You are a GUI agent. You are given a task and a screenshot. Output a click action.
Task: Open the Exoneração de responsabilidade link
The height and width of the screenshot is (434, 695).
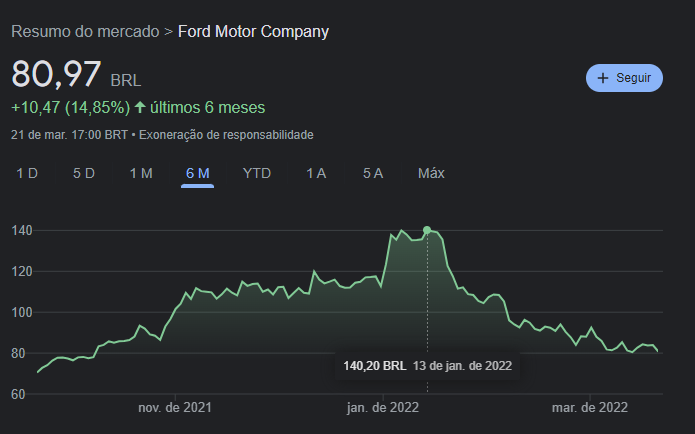tap(226, 135)
